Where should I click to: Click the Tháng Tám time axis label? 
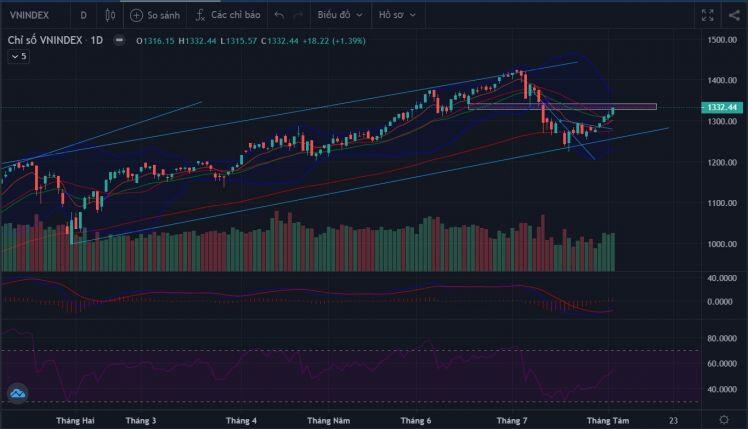(608, 420)
